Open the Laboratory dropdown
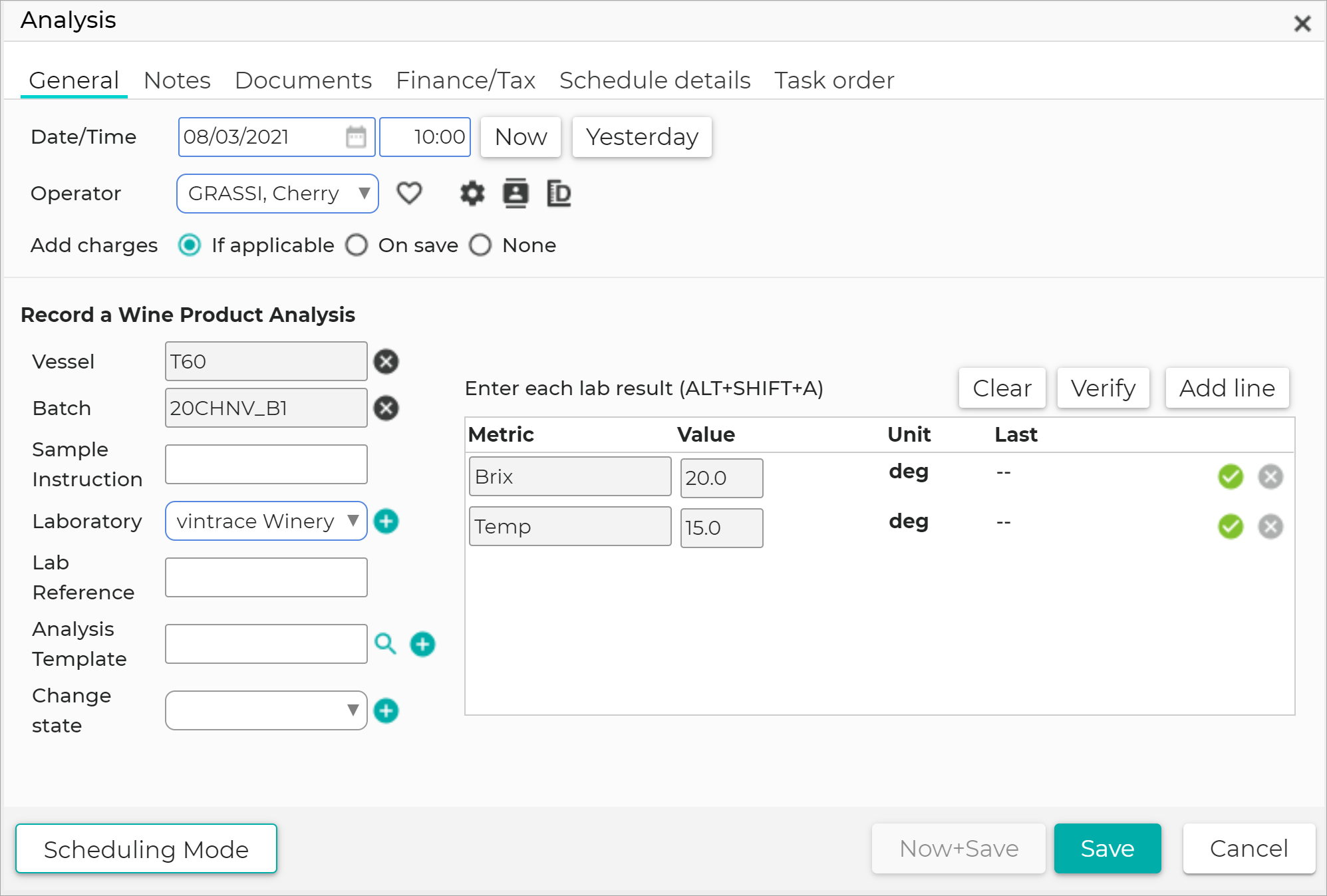The width and height of the screenshot is (1327, 896). [266, 521]
